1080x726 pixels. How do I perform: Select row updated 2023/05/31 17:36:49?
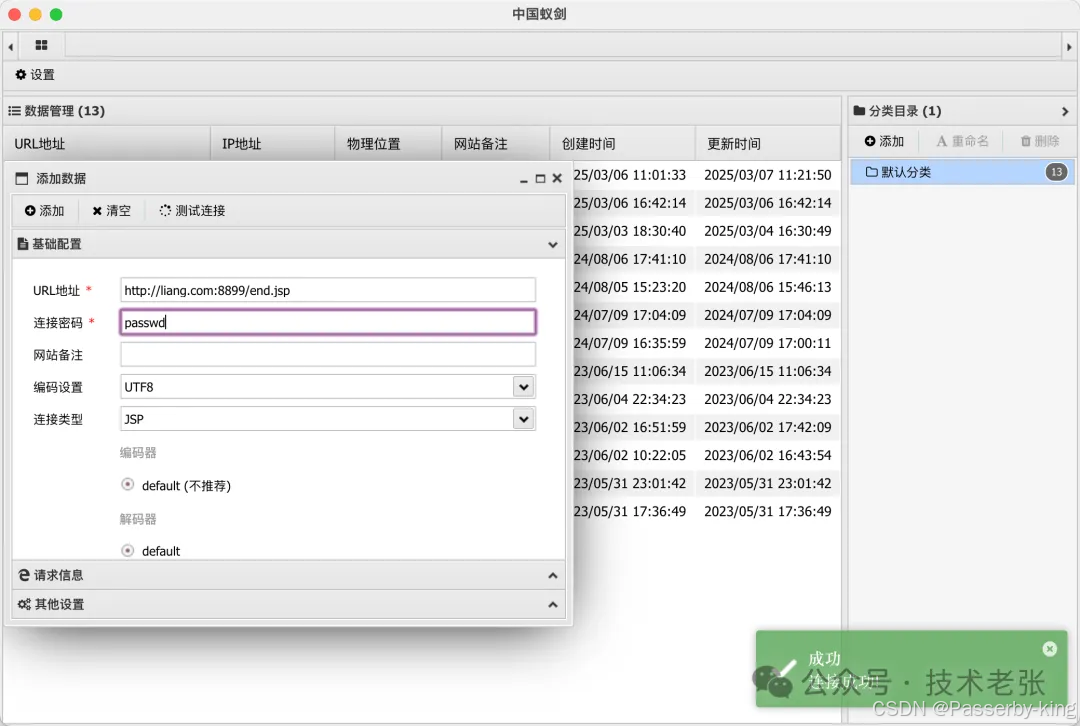[x=767, y=512]
